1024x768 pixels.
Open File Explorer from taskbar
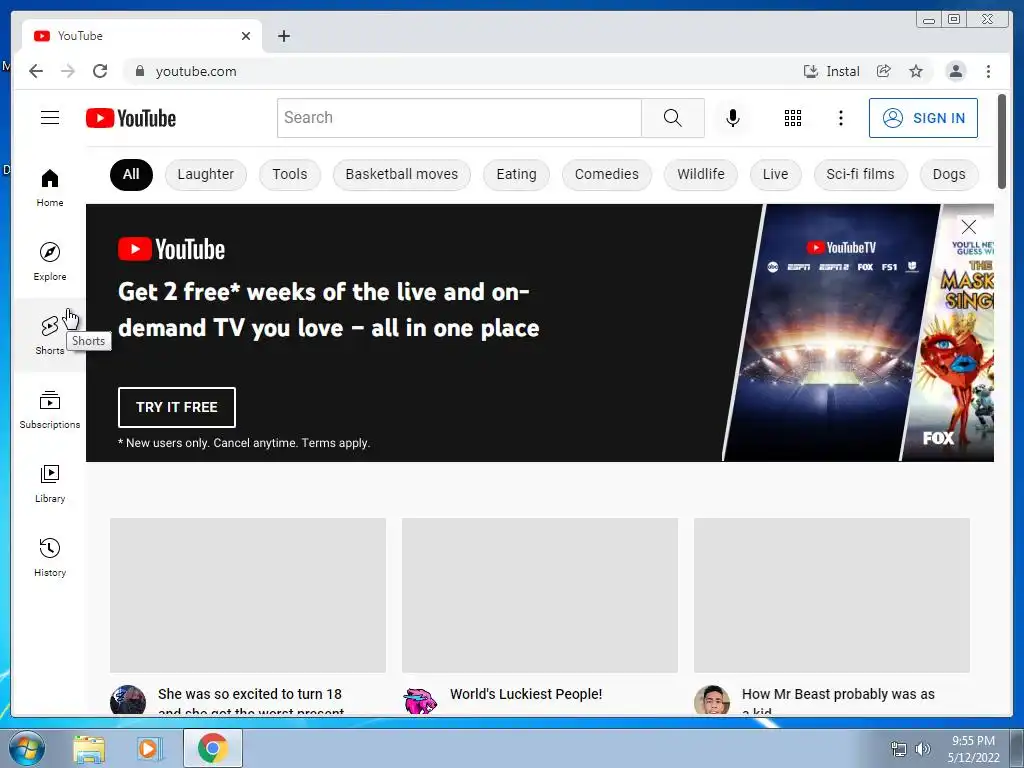(x=89, y=748)
